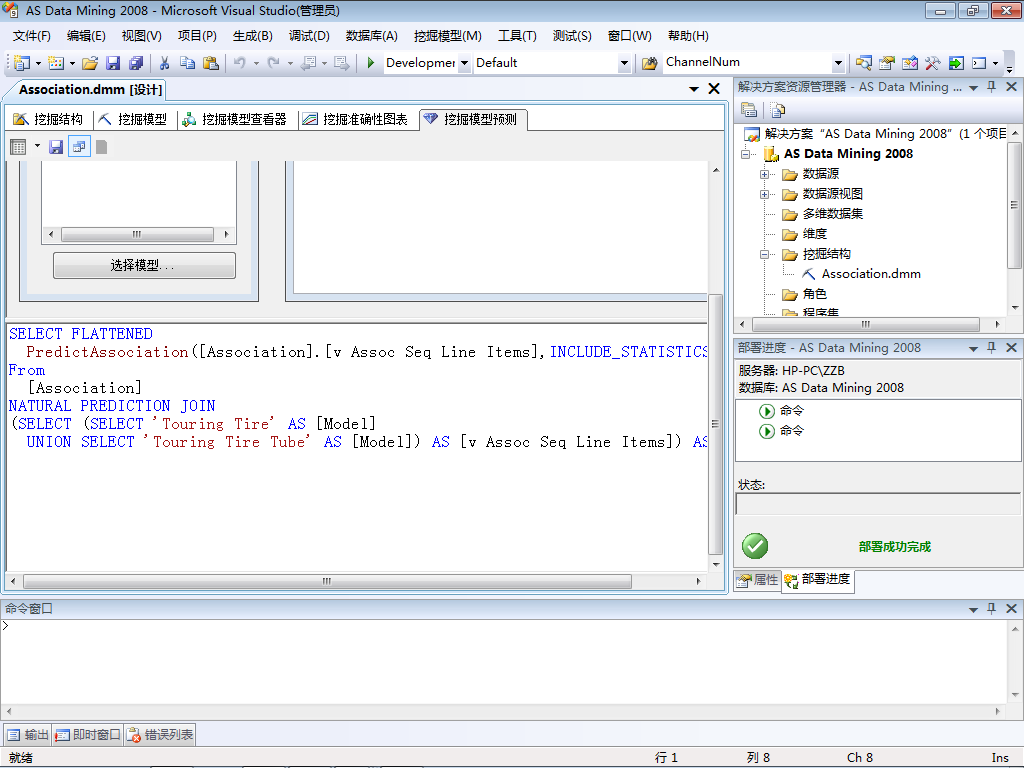This screenshot has width=1024, height=768.
Task: Click the Redo toolbar icon
Action: click(x=274, y=63)
